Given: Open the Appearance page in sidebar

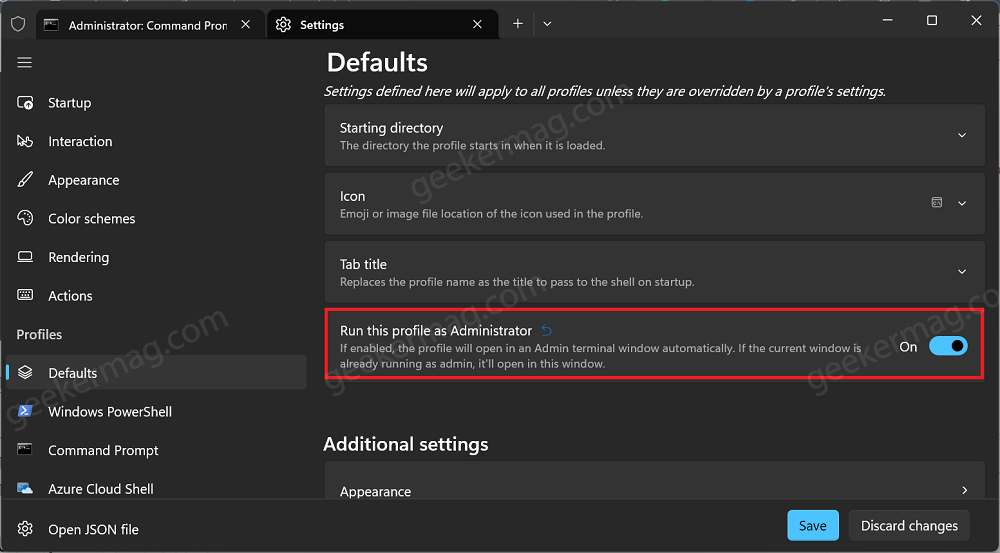Looking at the screenshot, I should pyautogui.click(x=156, y=180).
